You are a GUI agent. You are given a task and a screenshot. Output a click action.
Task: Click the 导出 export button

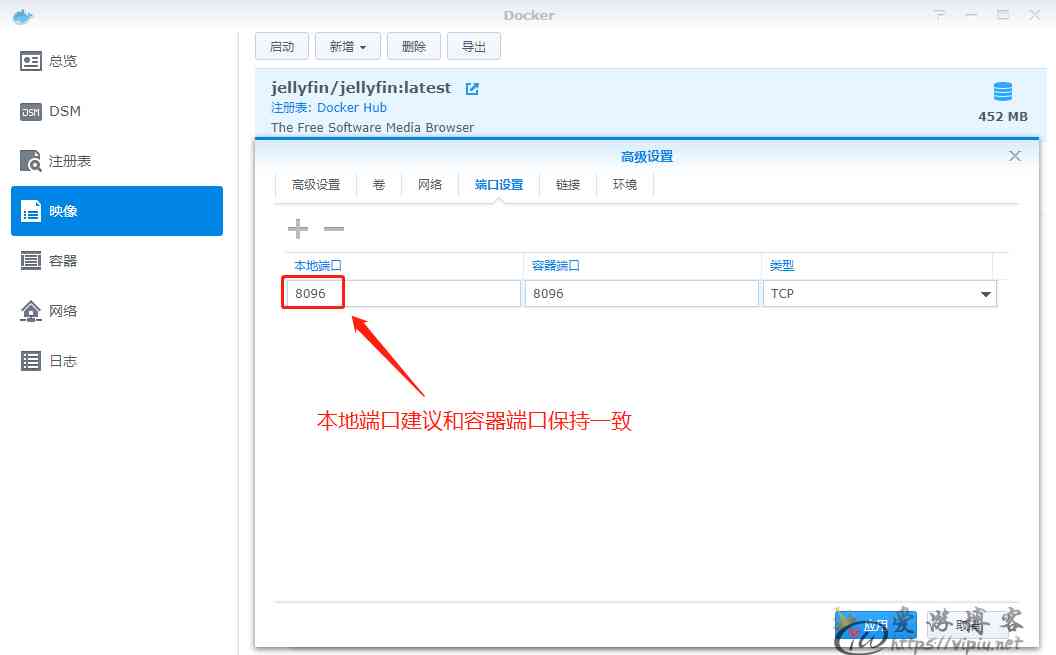tap(473, 46)
